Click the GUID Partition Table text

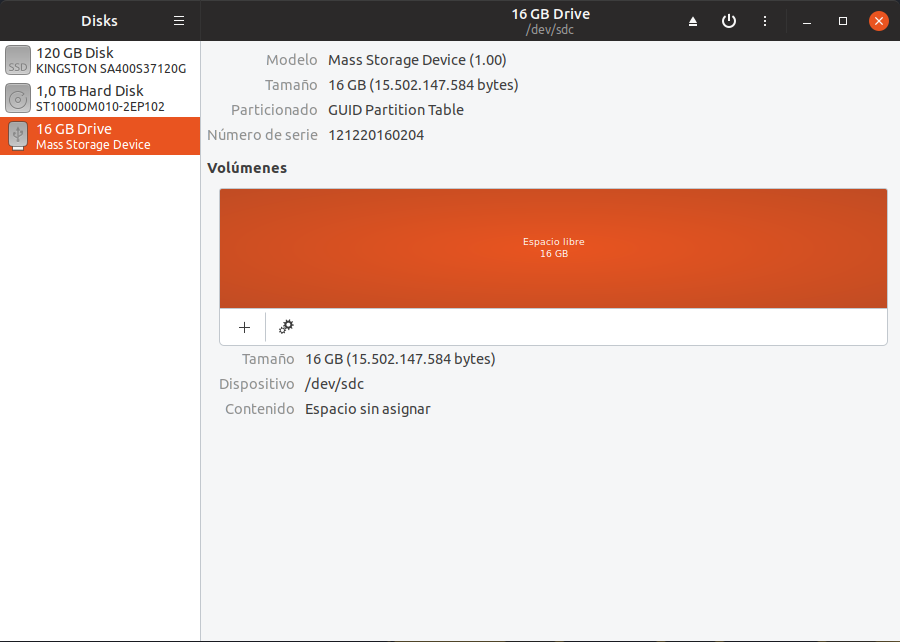tap(396, 110)
